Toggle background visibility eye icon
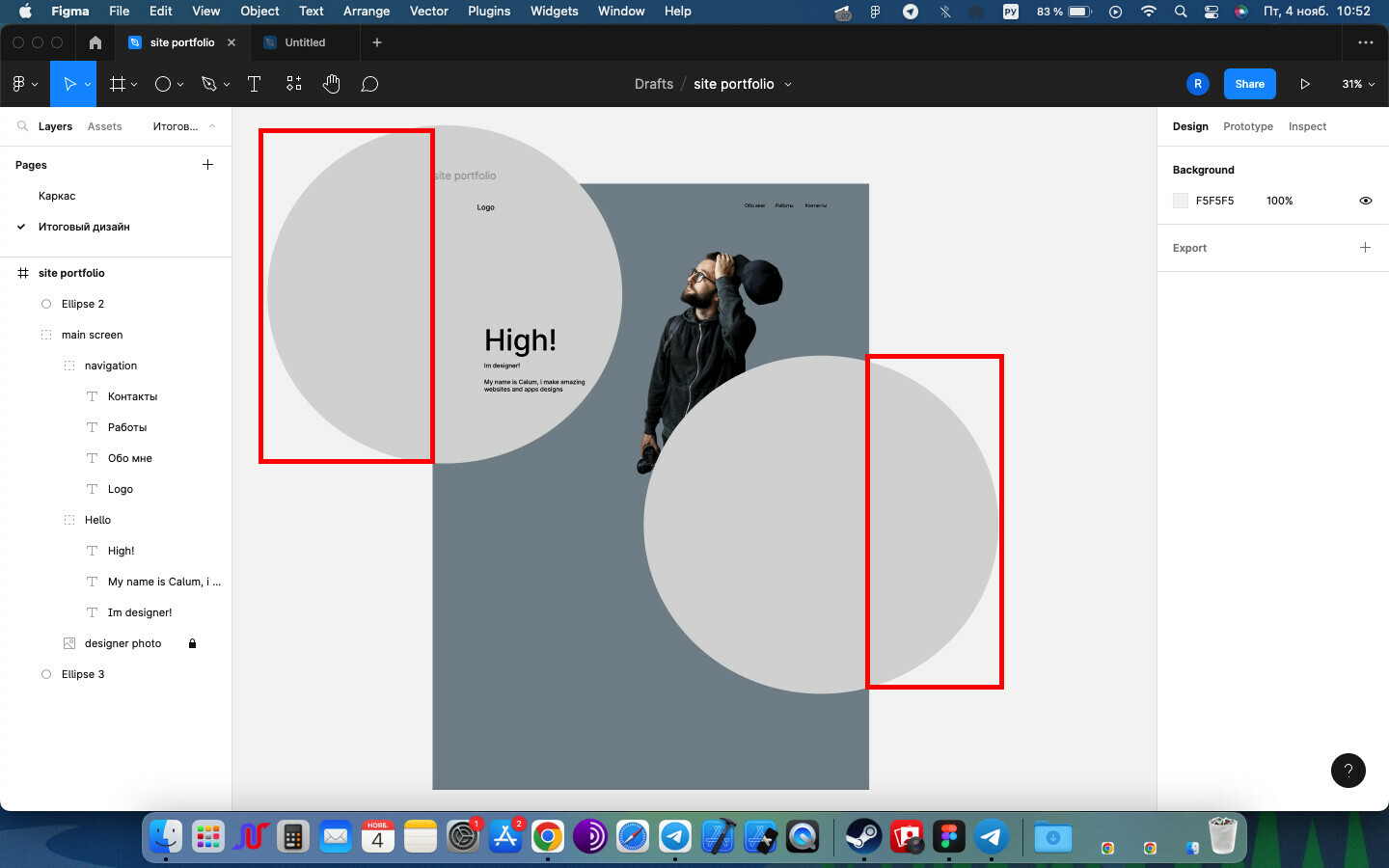This screenshot has height=868, width=1389. 1366,201
